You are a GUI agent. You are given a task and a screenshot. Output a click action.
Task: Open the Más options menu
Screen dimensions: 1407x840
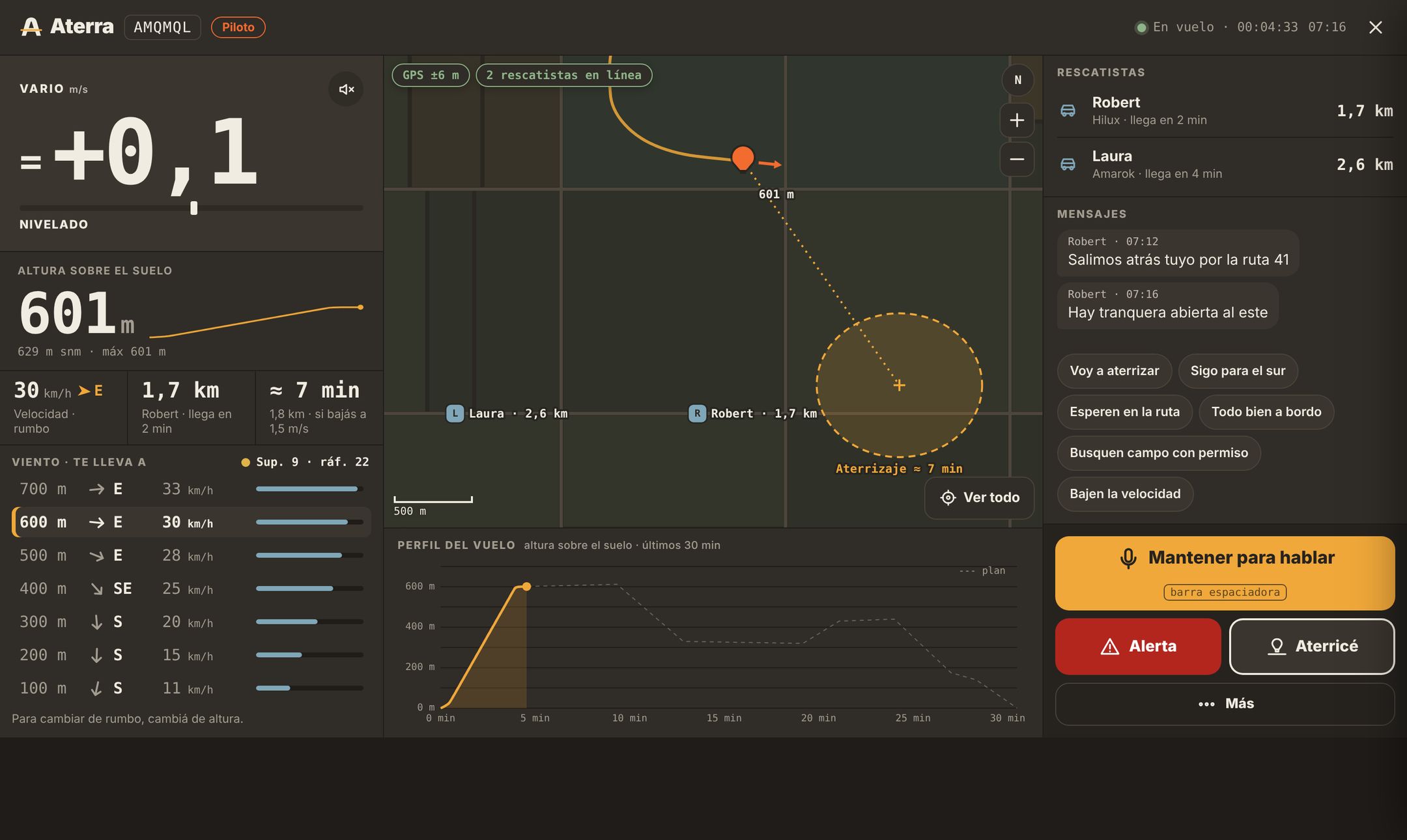click(1225, 704)
